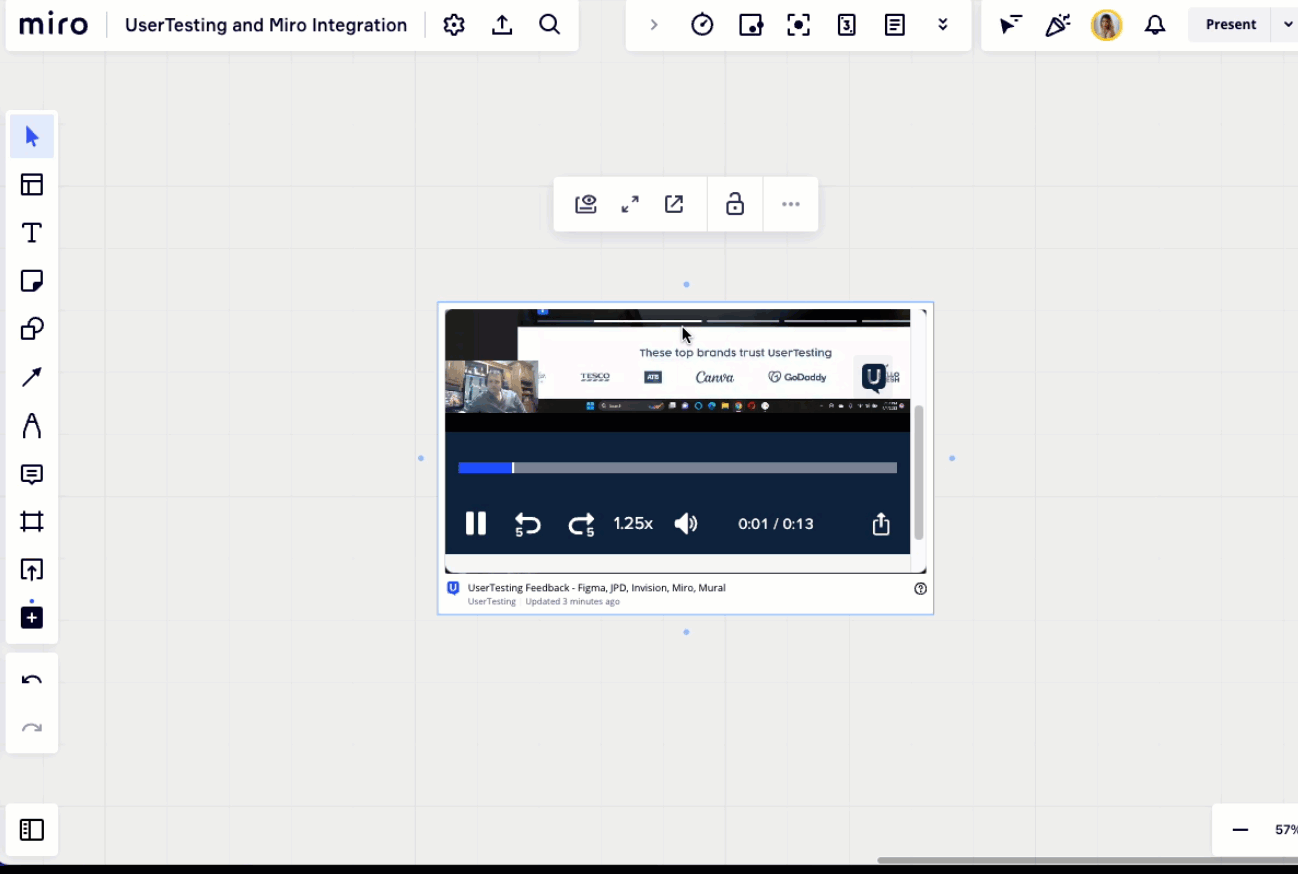
Task: Skip video forward five seconds
Action: pos(581,524)
